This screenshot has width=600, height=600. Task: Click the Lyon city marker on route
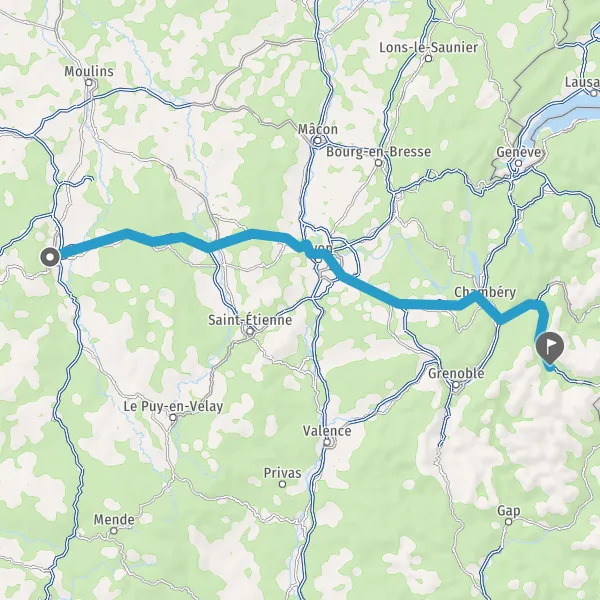[318, 260]
